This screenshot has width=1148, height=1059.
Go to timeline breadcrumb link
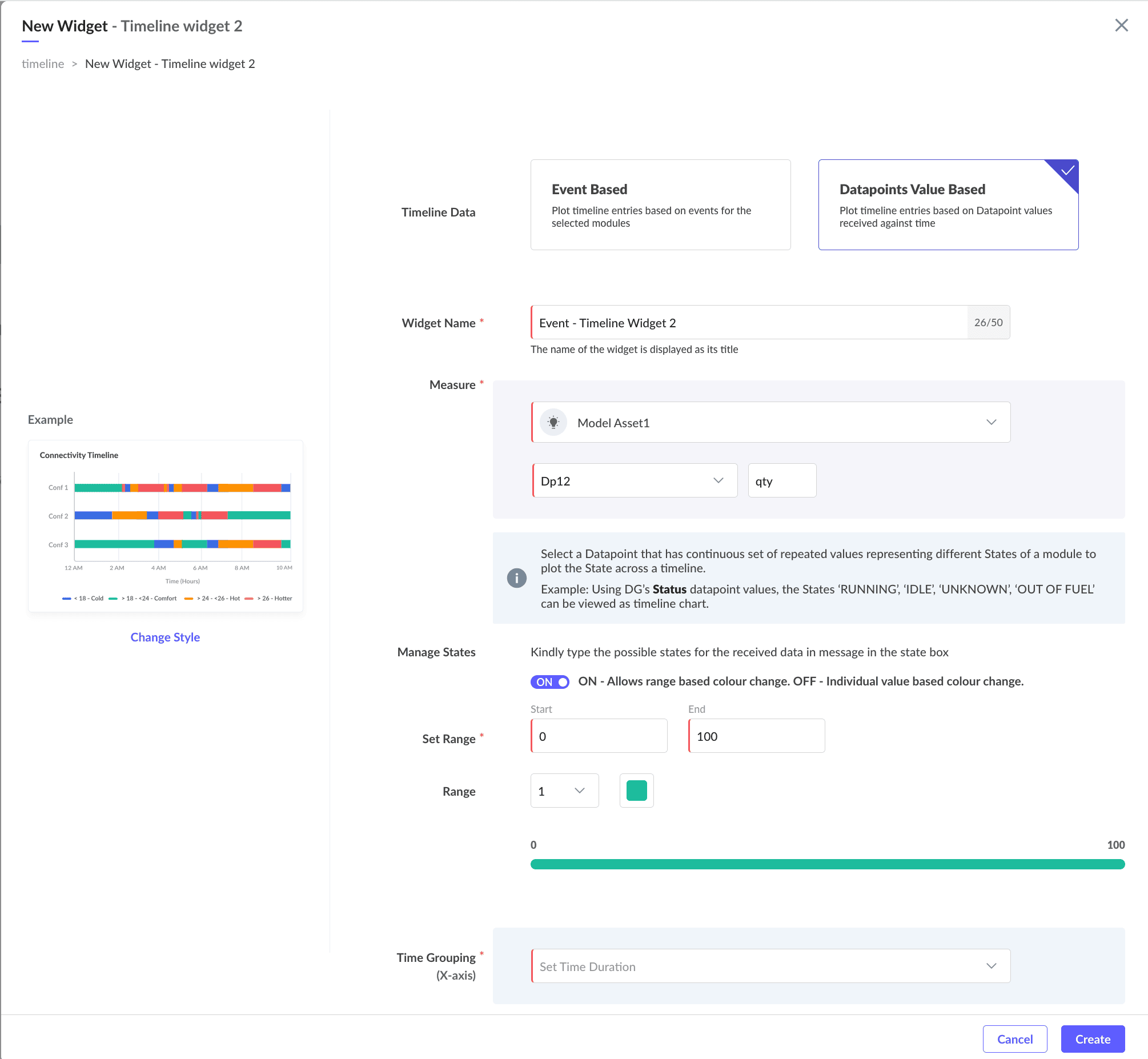43,63
